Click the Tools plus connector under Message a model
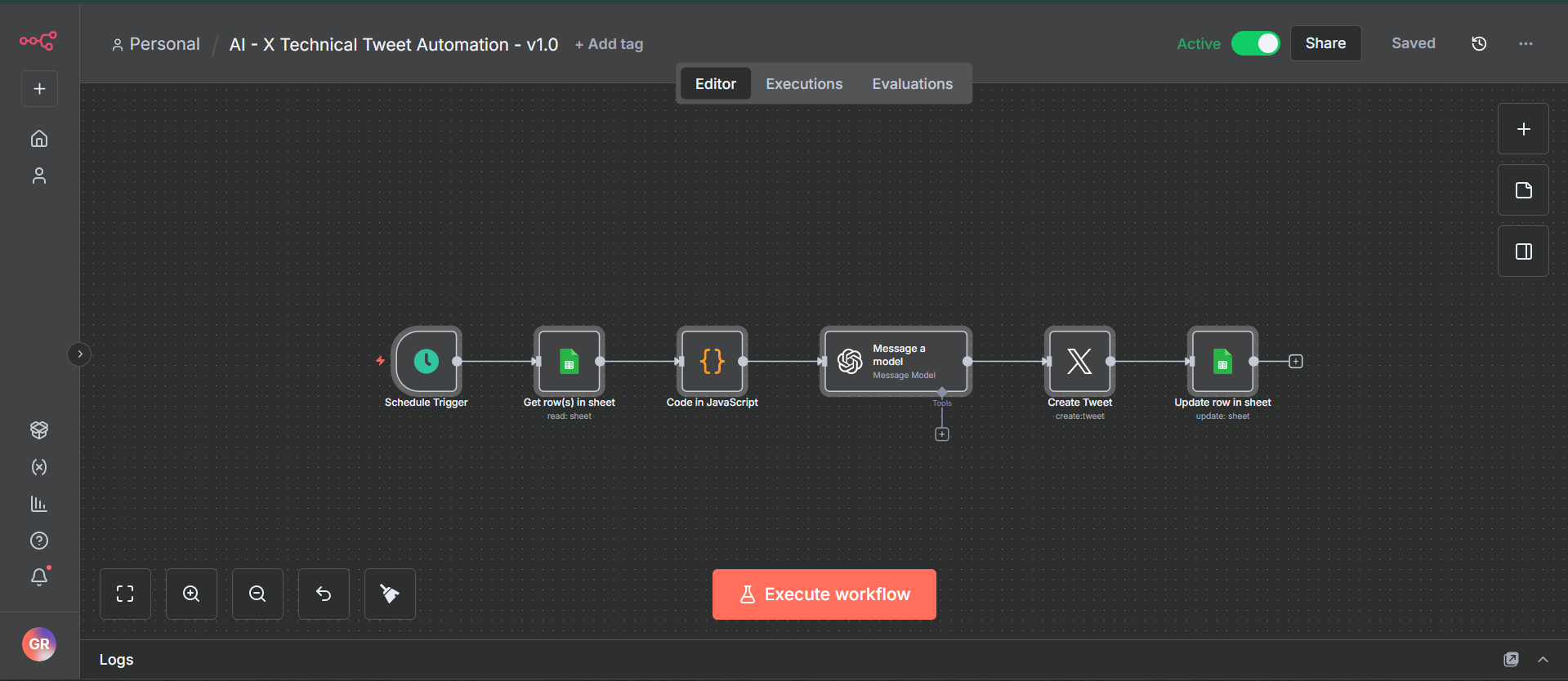Screen dimensions: 1568x681 942,434
